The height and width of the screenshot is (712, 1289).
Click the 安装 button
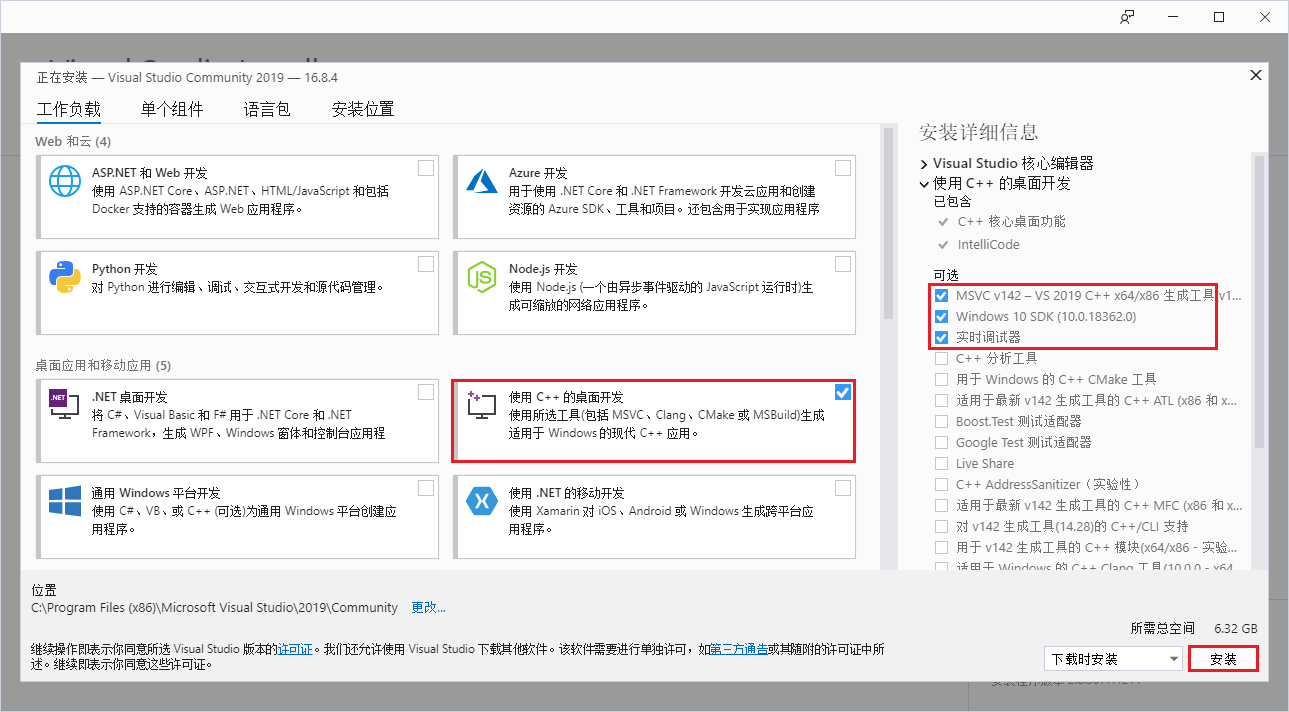(x=1223, y=659)
